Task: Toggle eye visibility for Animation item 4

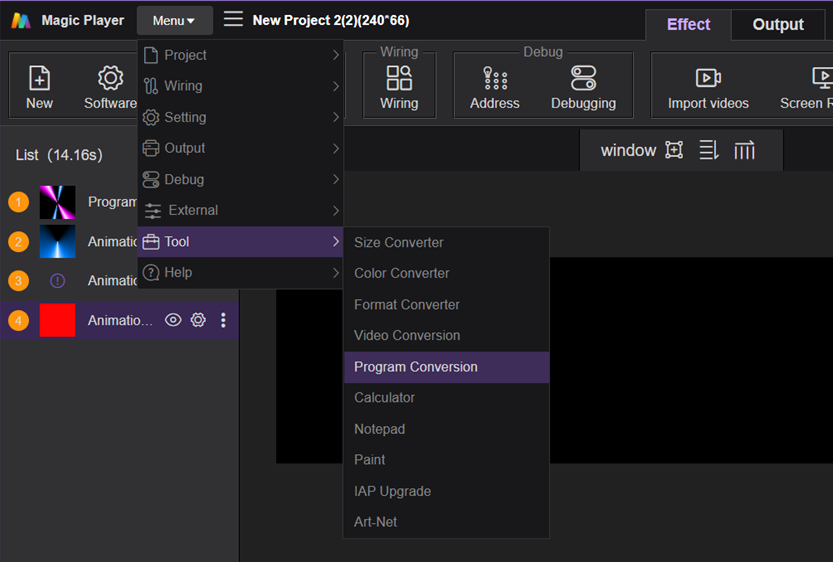Action: pos(173,320)
